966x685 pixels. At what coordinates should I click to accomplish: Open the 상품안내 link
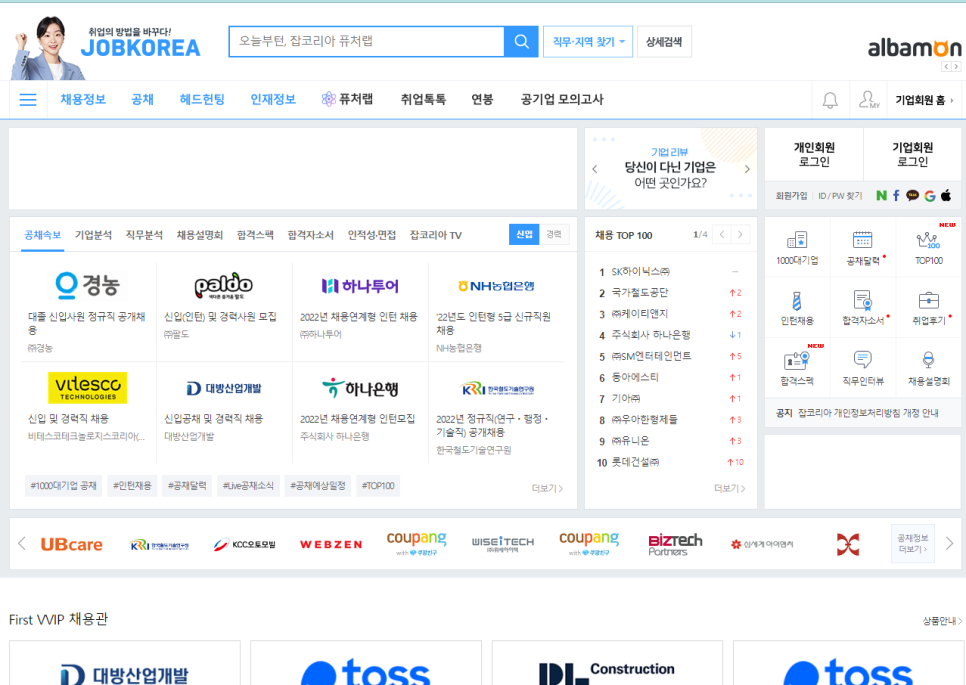[941, 621]
